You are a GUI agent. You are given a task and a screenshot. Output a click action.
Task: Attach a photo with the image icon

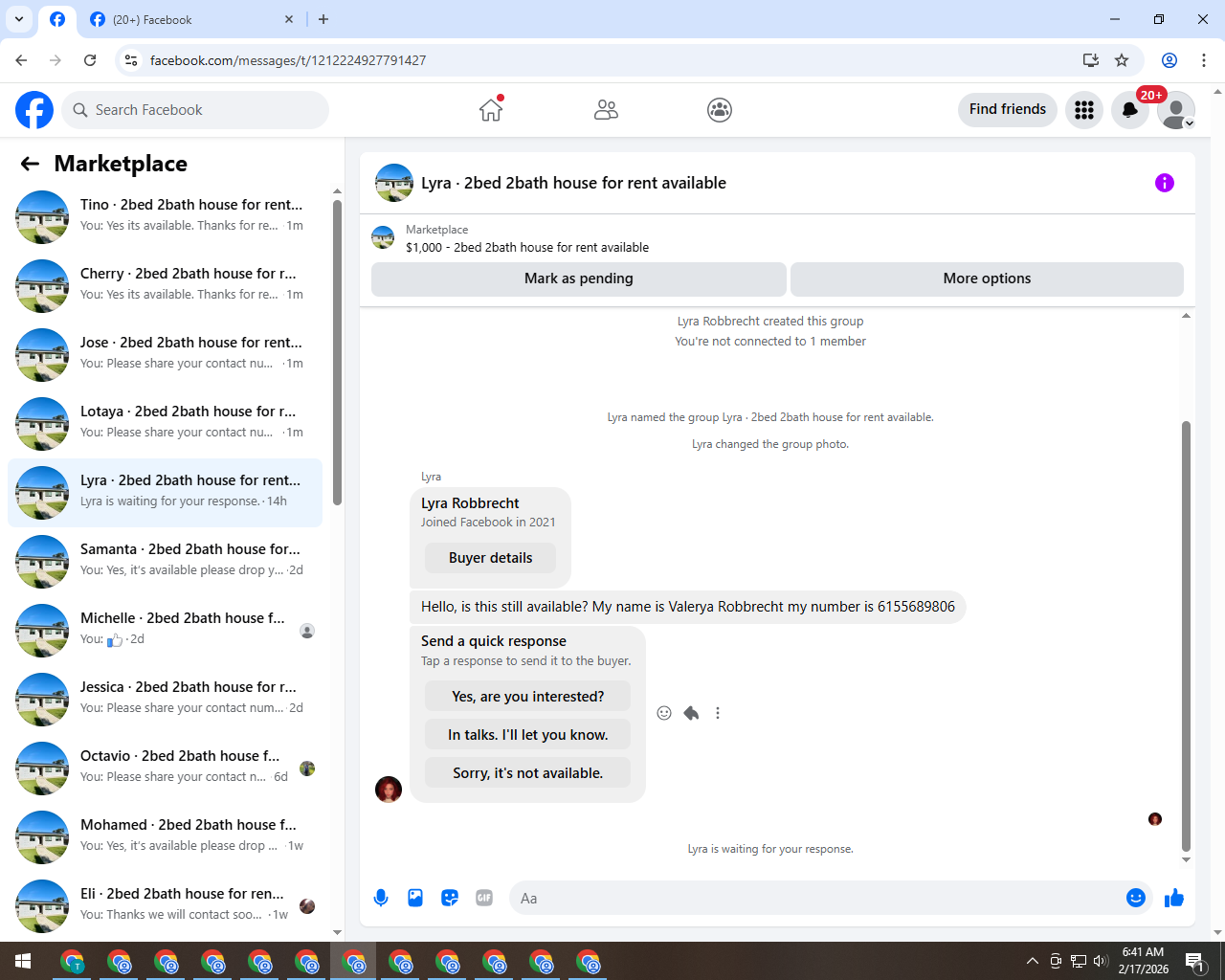[415, 898]
